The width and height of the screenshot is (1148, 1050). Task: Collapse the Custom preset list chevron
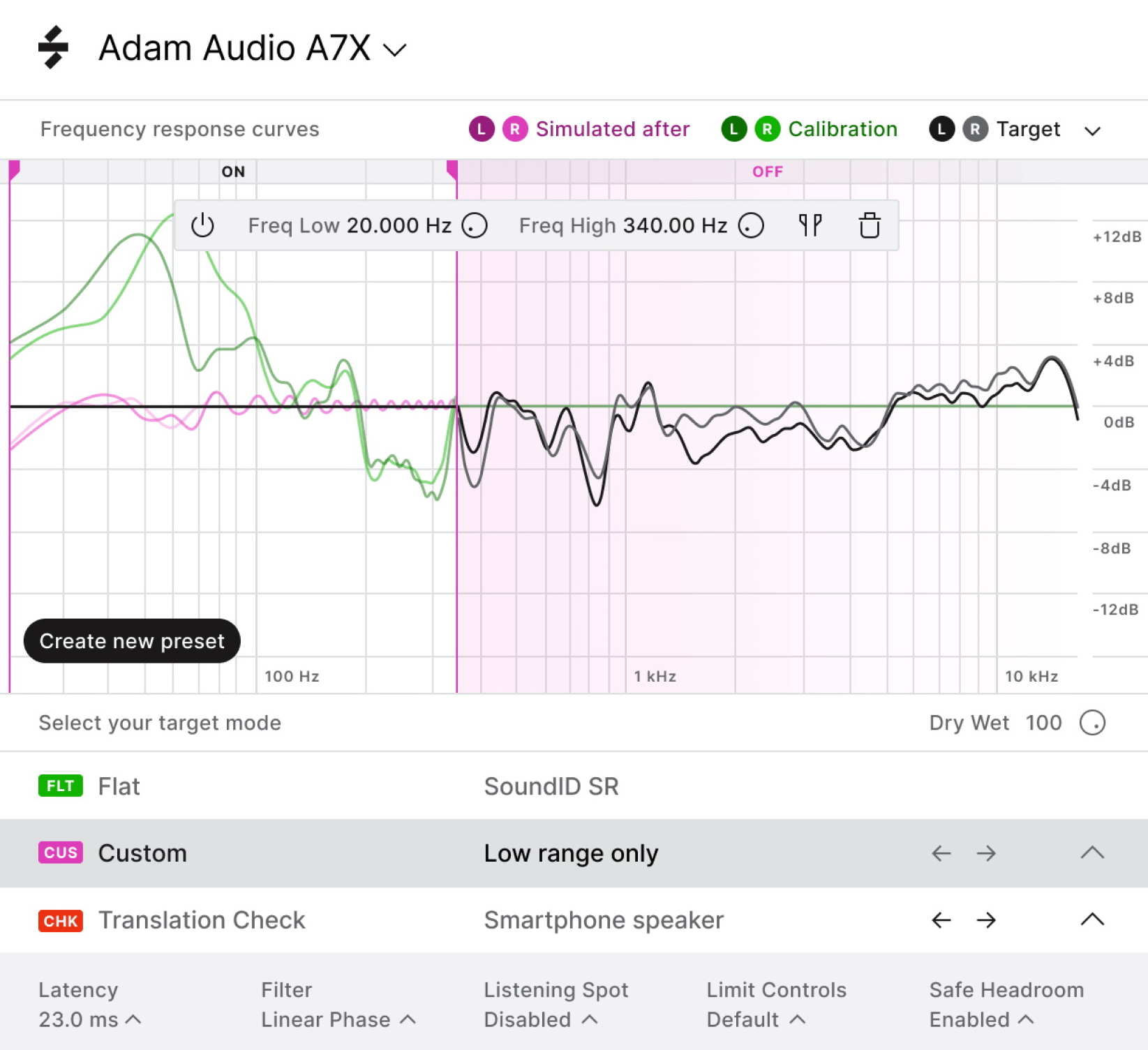pyautogui.click(x=1092, y=853)
